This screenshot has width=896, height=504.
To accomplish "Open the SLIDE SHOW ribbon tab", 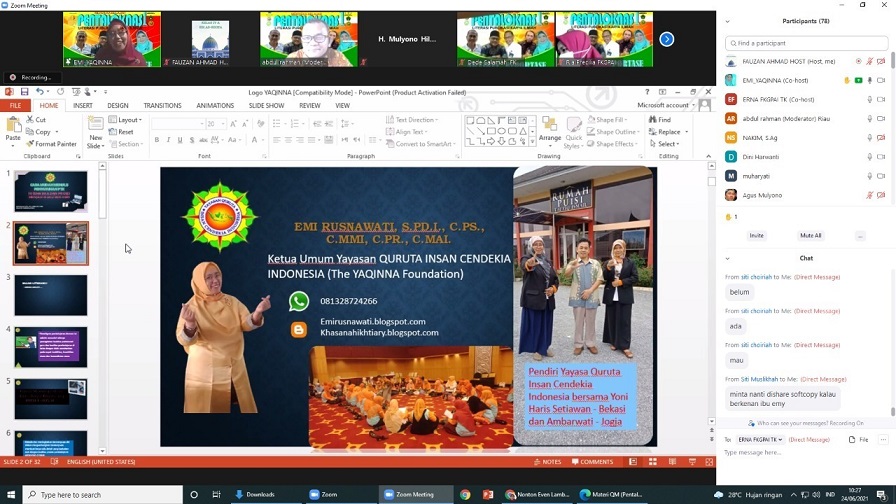I will pos(266,105).
